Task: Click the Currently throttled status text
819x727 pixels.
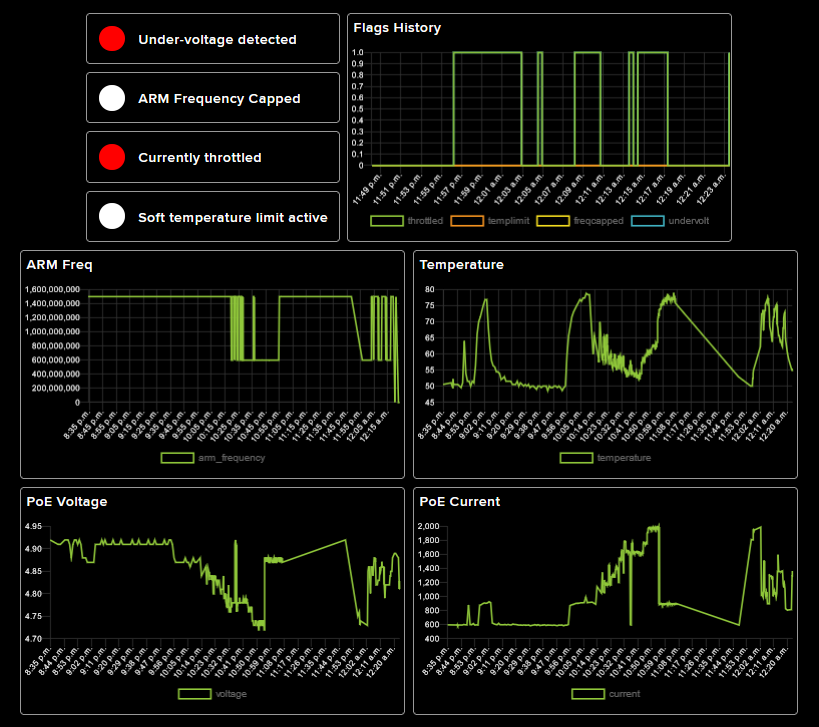Action: click(199, 157)
